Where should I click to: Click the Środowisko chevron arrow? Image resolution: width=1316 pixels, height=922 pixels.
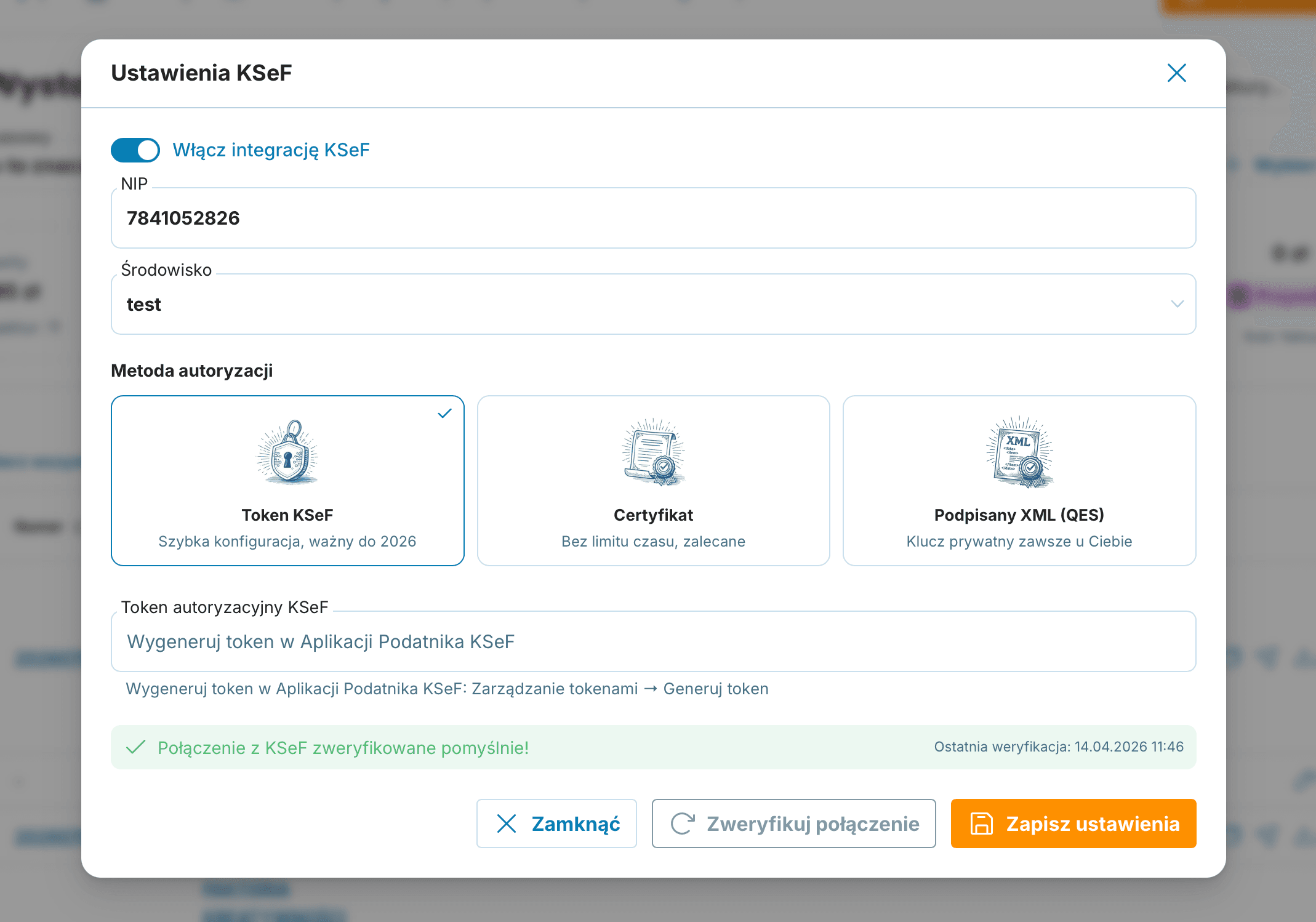(x=1177, y=304)
